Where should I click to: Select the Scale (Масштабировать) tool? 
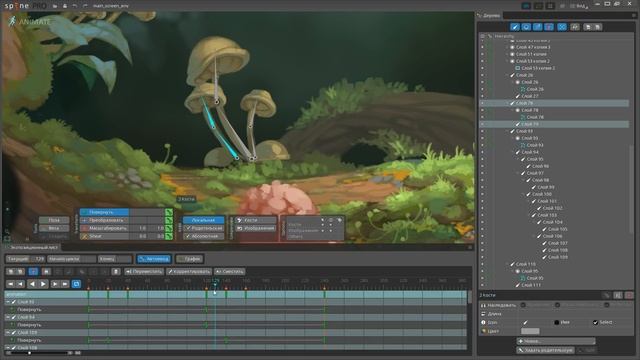point(104,228)
